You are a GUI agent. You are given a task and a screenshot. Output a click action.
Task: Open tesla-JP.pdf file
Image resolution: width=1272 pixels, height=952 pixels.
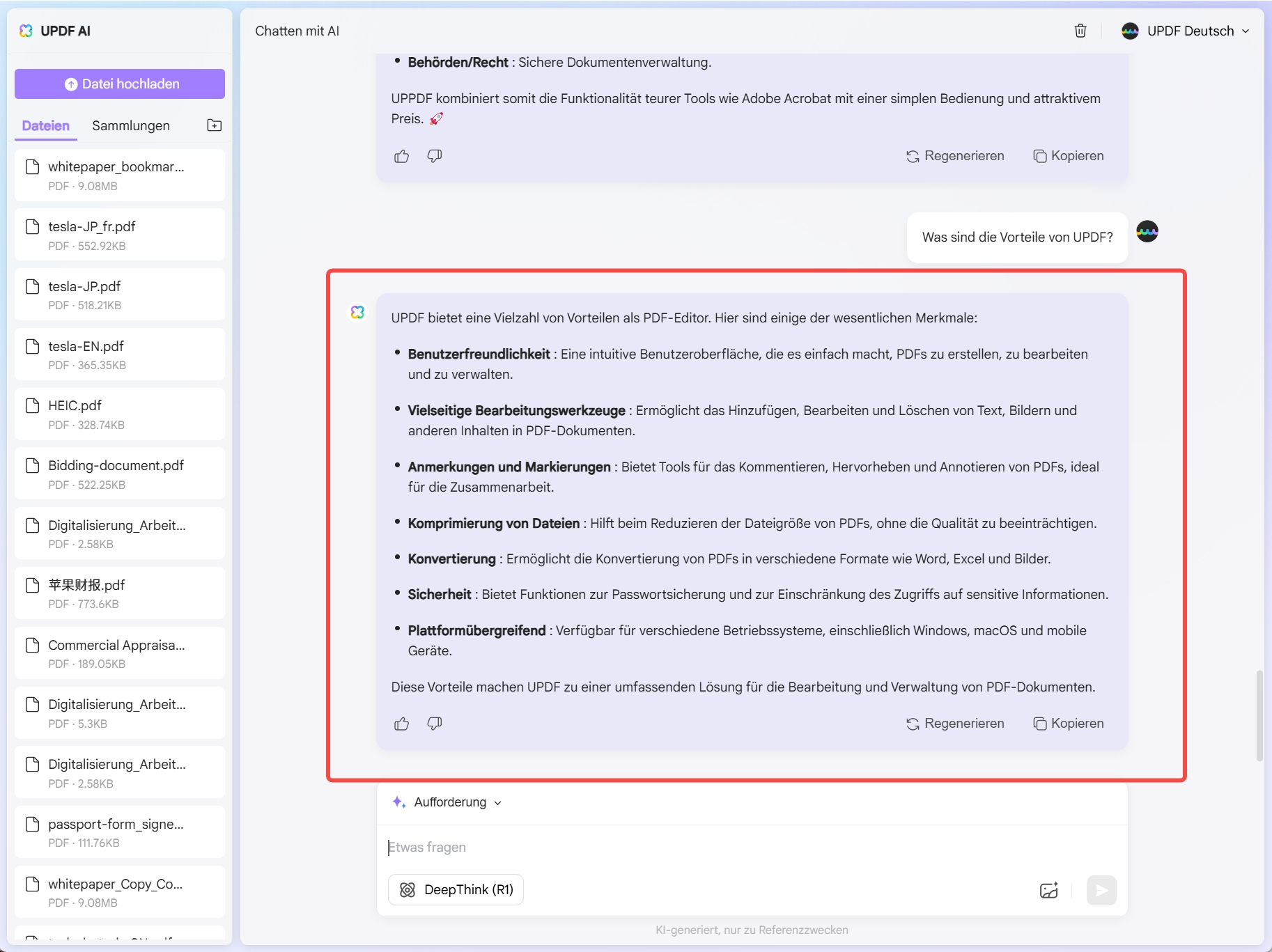pyautogui.click(x=120, y=295)
